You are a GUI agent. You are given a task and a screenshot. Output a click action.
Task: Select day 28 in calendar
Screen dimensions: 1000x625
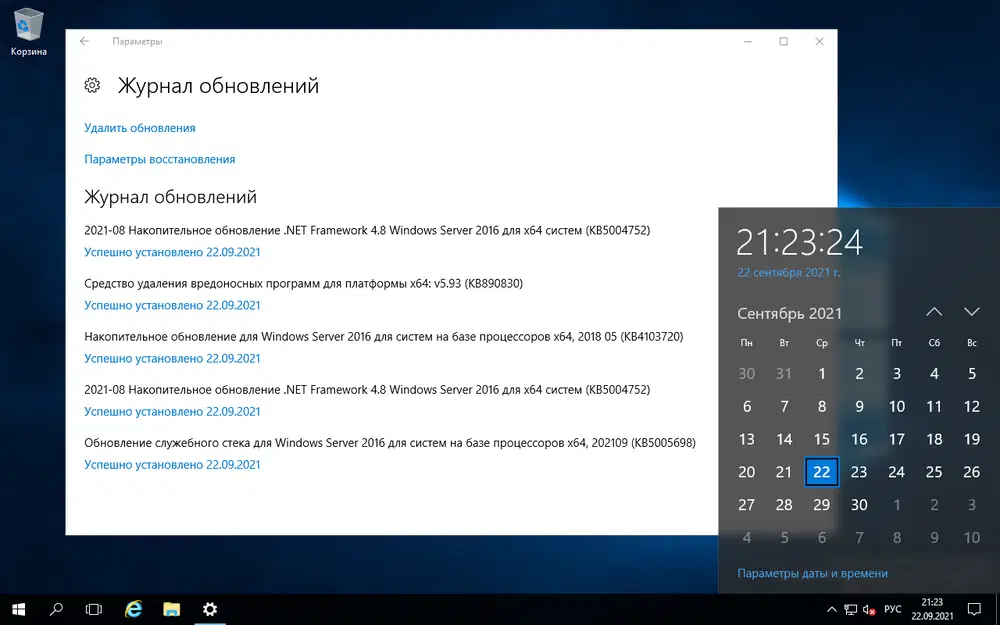(784, 504)
